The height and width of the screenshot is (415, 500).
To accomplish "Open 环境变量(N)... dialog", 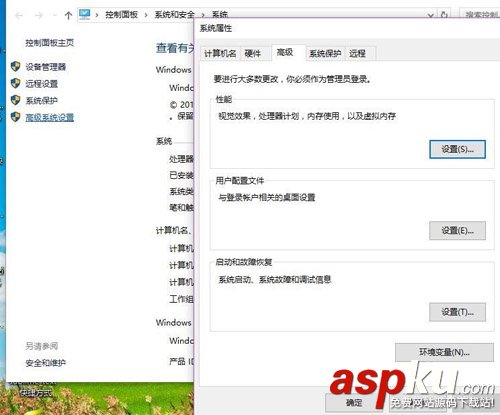I will click(x=444, y=352).
